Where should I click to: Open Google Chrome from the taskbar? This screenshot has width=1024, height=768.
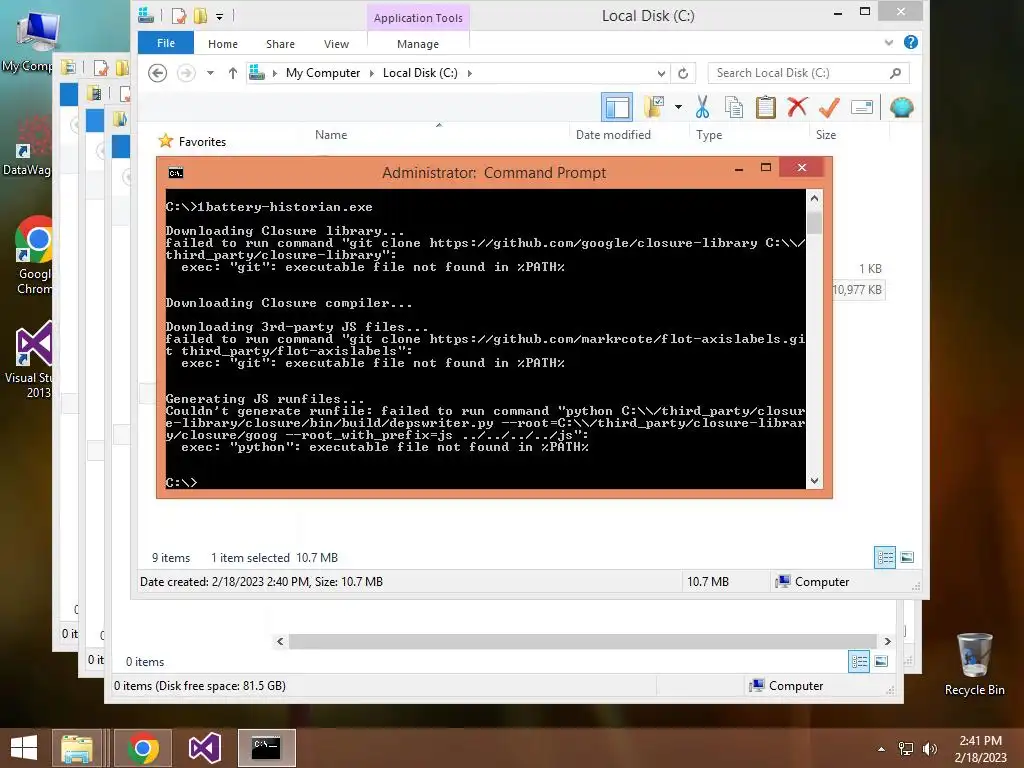coord(143,748)
